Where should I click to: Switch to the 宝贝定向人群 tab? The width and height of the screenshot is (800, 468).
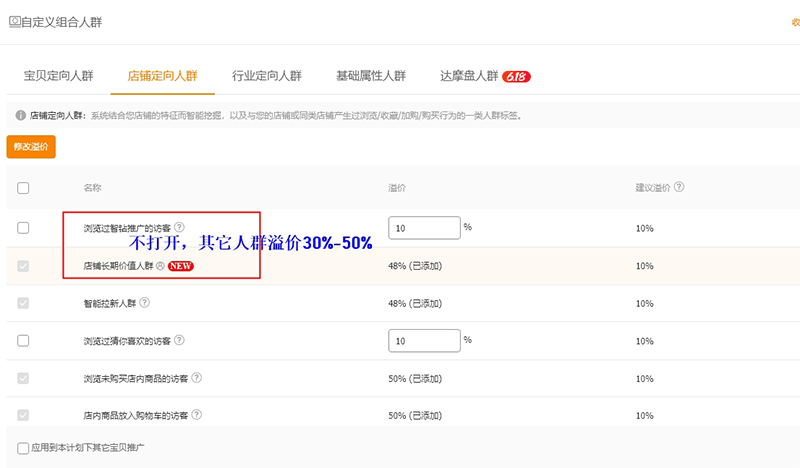point(58,76)
